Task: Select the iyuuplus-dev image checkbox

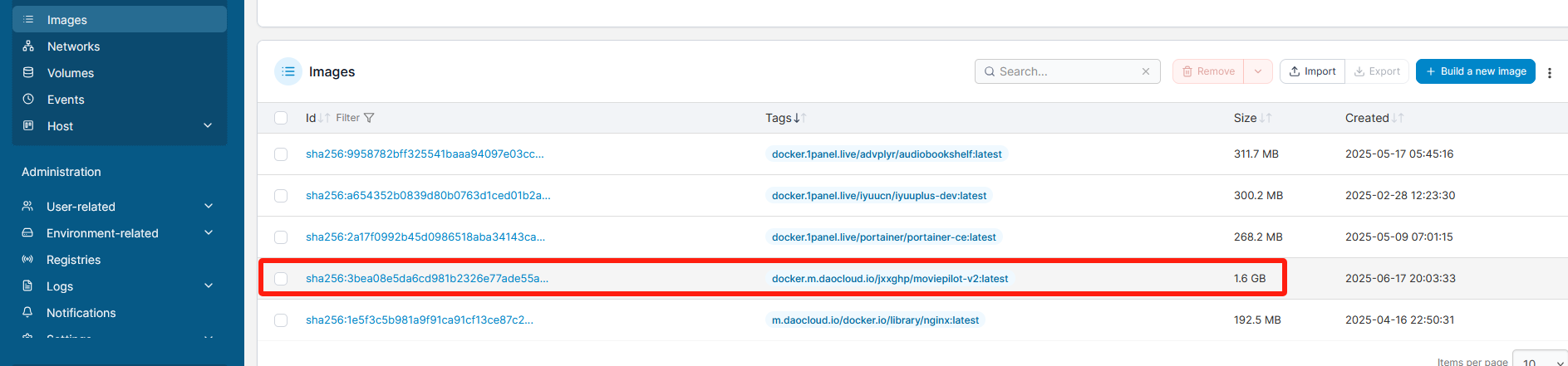Action: tap(281, 196)
